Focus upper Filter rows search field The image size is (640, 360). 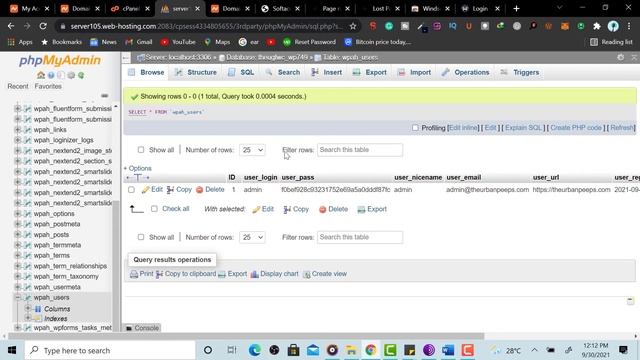(360, 150)
